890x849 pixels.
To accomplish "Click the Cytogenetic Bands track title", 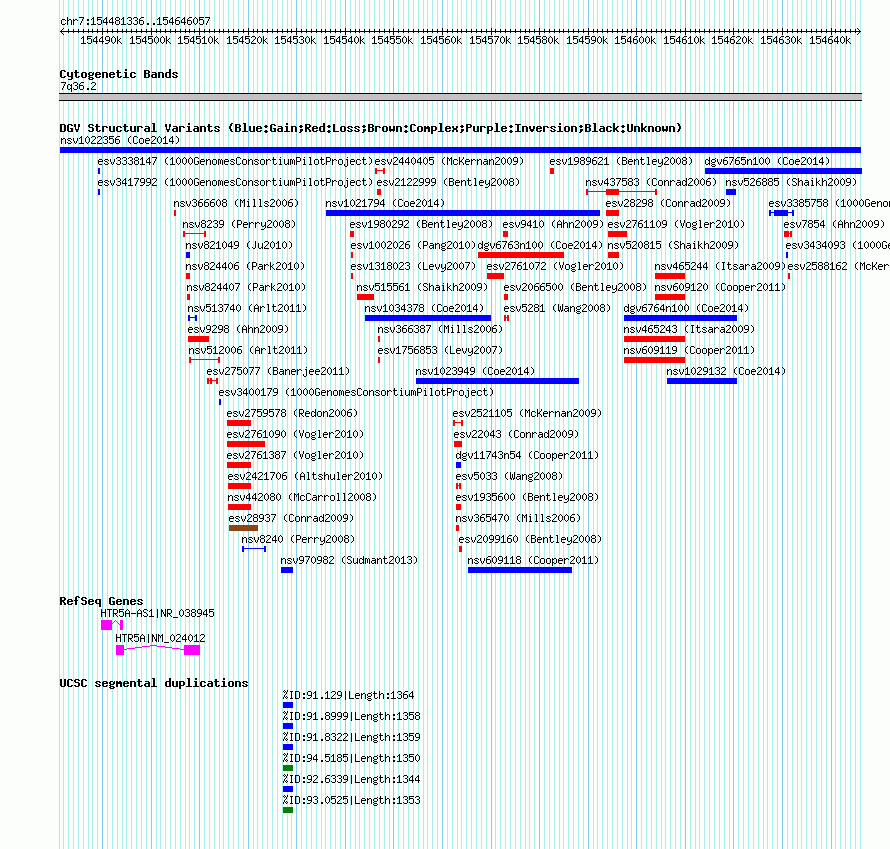I will click(119, 74).
